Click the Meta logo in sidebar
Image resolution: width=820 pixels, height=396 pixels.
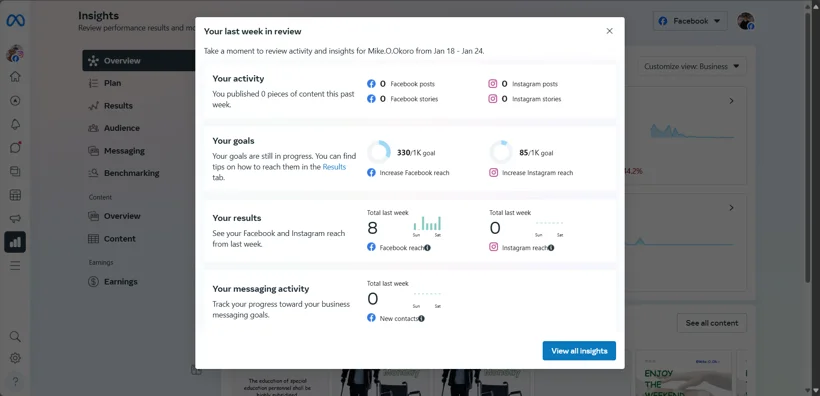[15, 21]
